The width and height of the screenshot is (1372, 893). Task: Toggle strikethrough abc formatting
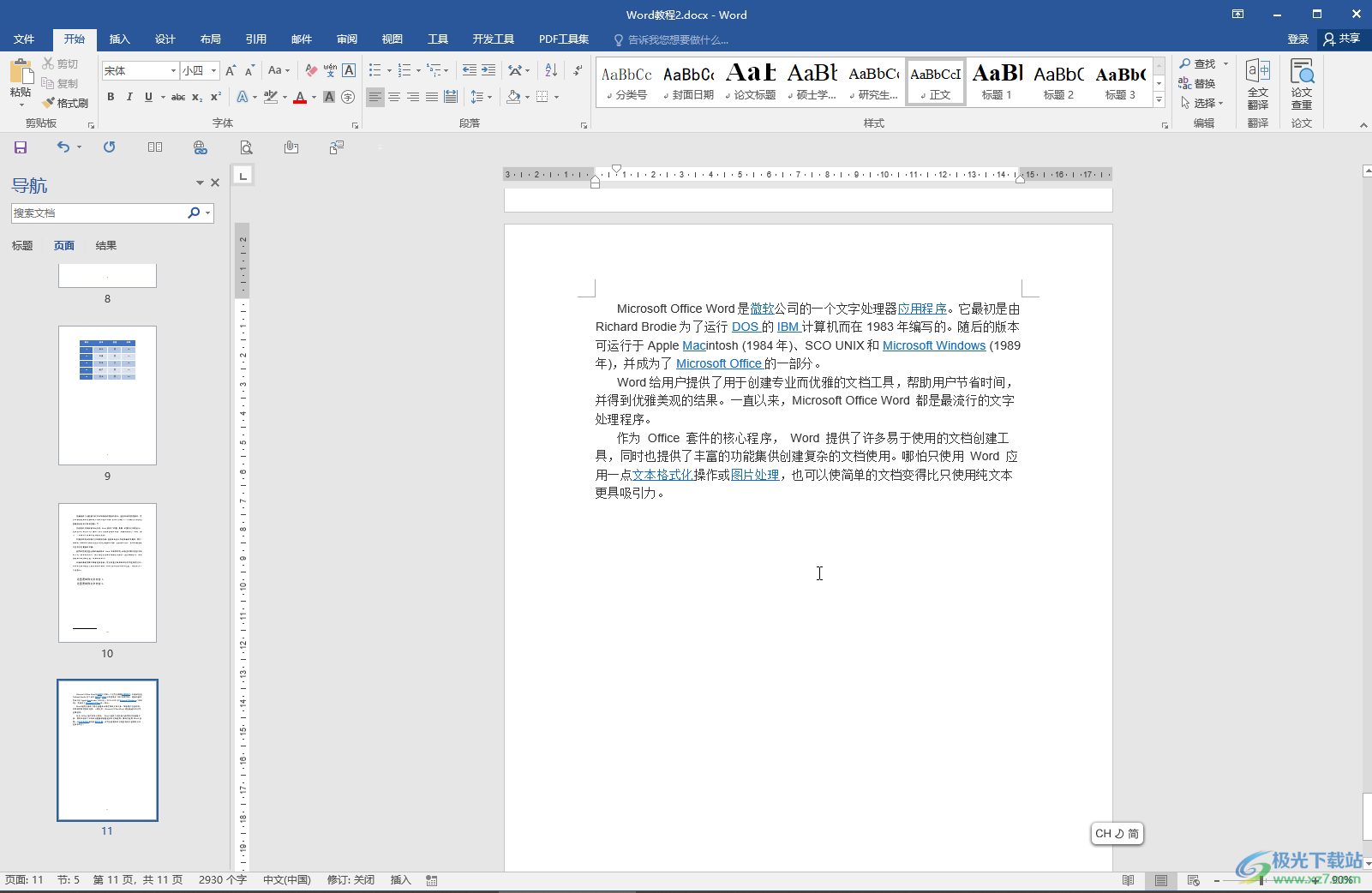pyautogui.click(x=178, y=97)
